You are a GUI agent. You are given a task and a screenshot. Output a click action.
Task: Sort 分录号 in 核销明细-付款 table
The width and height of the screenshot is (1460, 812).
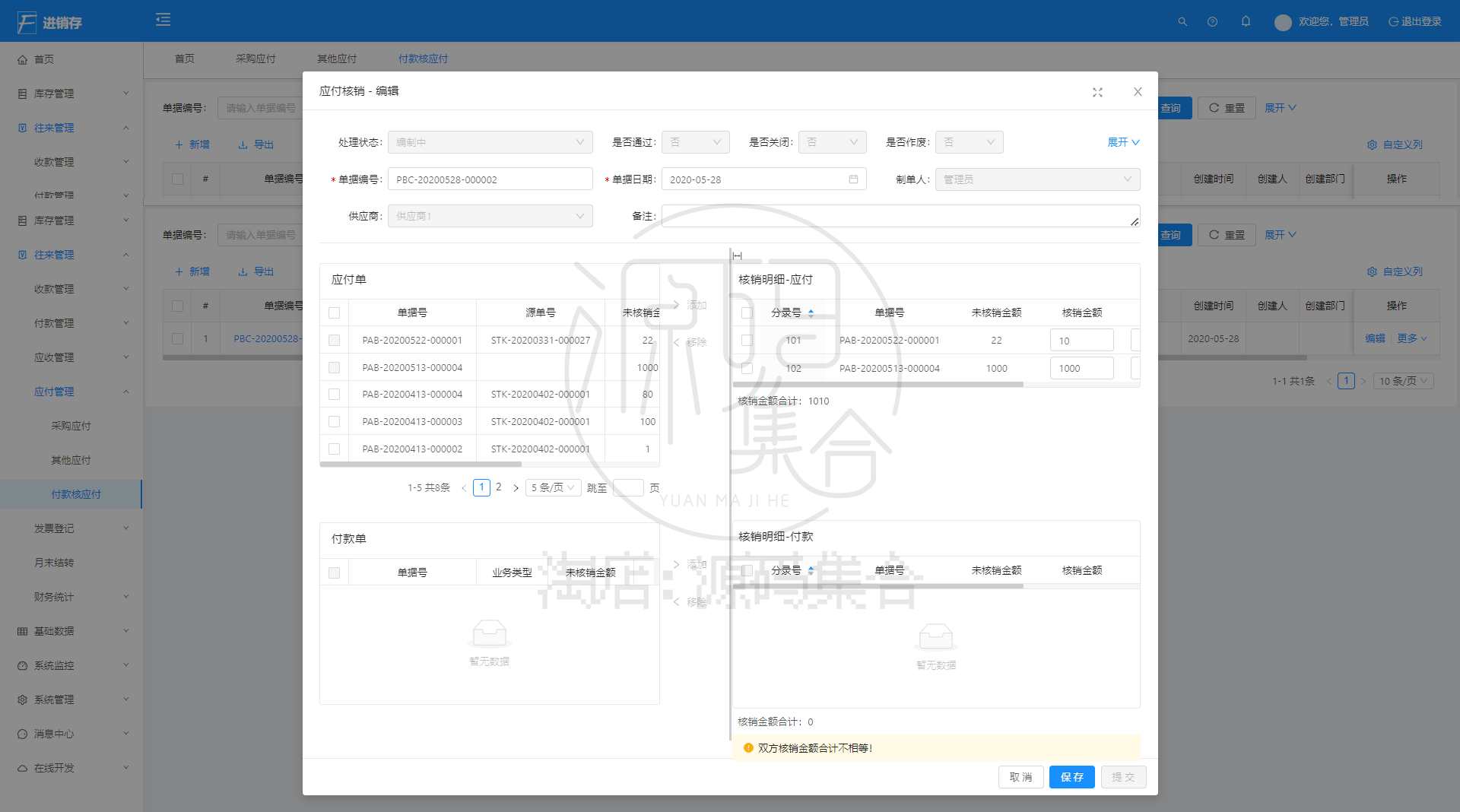coord(811,570)
